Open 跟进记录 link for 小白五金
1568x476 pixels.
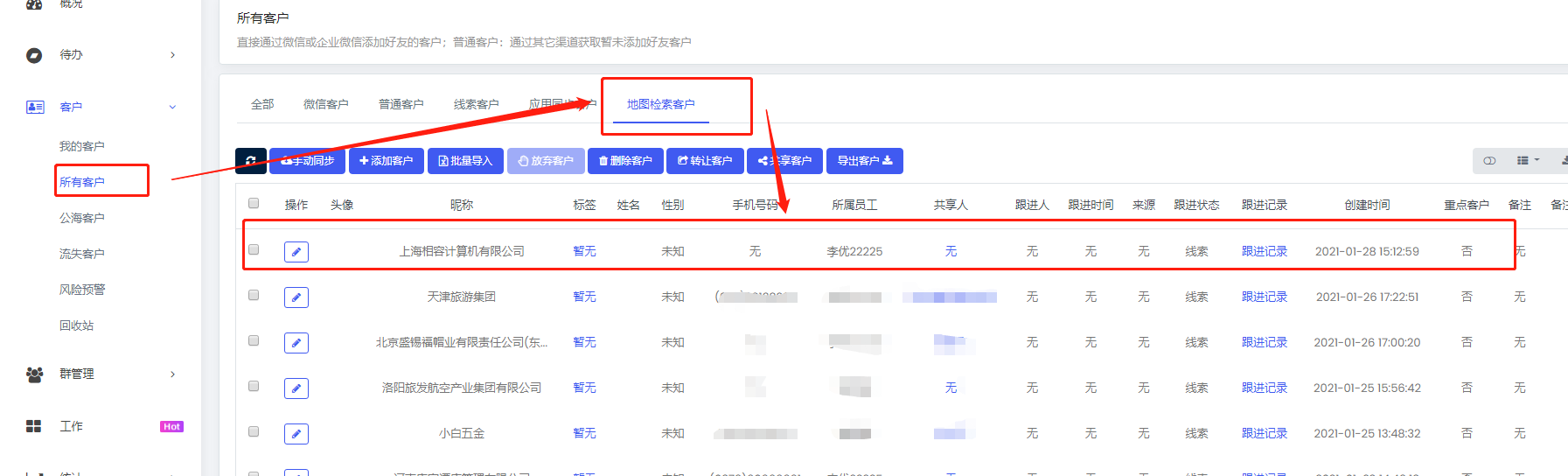(x=1265, y=433)
